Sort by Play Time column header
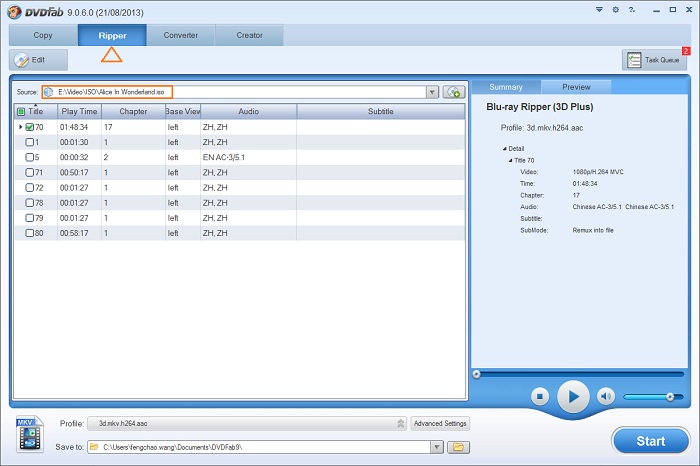The image size is (700, 466). pos(79,112)
